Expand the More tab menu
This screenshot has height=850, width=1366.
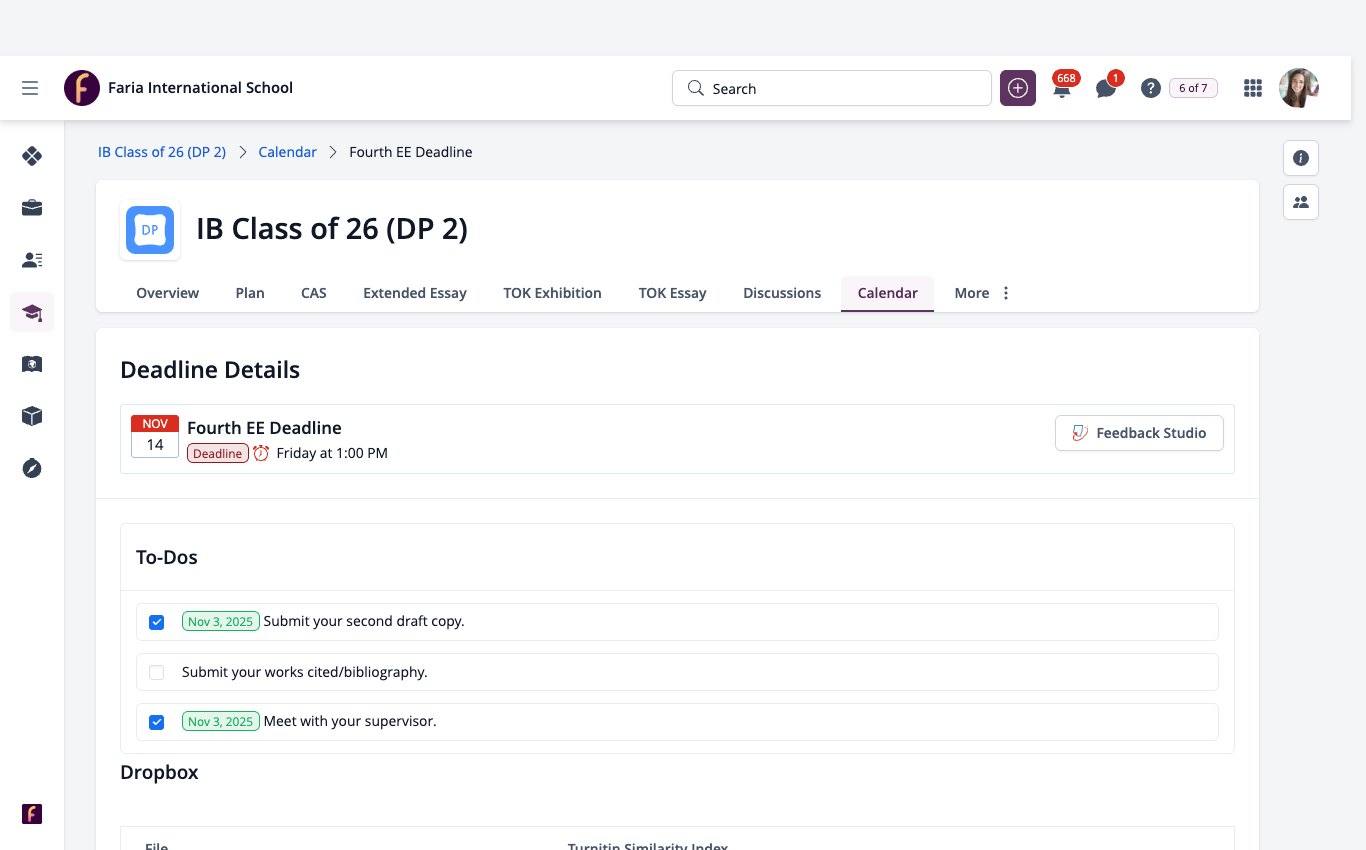983,293
